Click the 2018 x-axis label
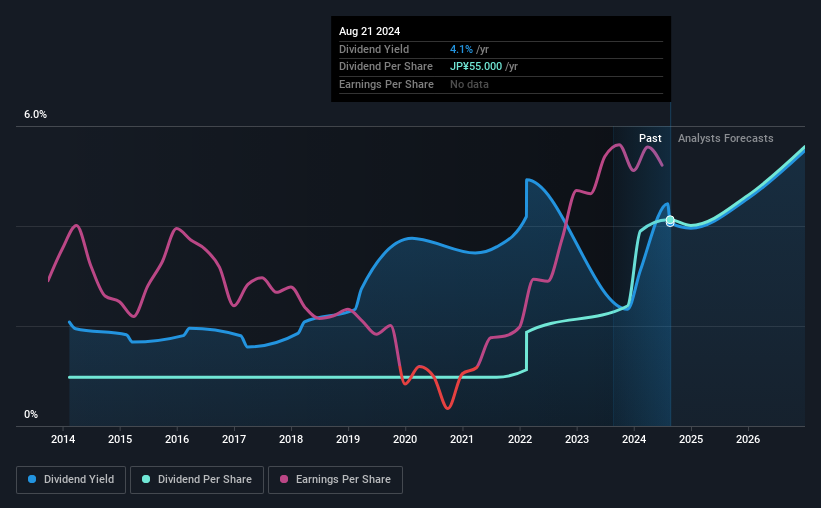This screenshot has height=508, width=821. coord(291,439)
